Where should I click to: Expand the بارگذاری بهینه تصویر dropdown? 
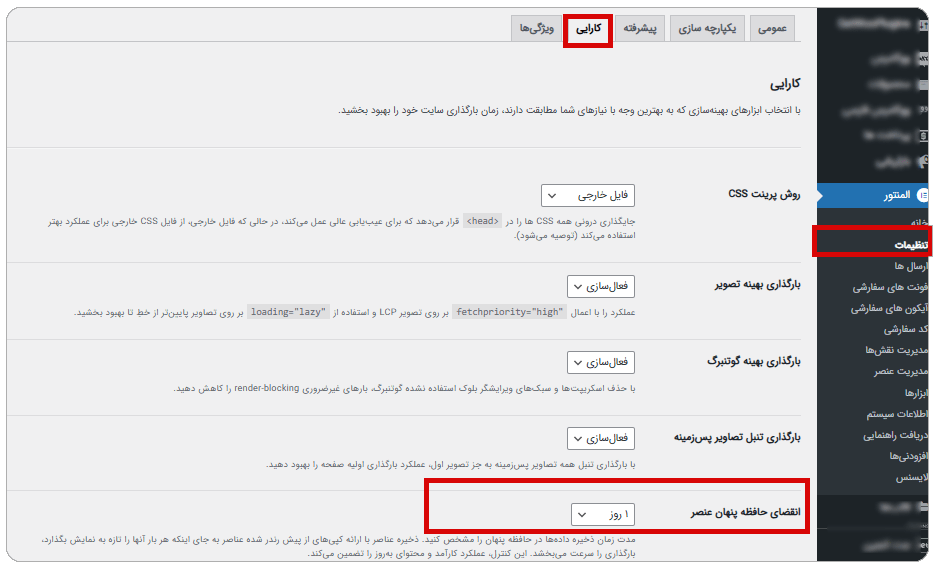601,287
